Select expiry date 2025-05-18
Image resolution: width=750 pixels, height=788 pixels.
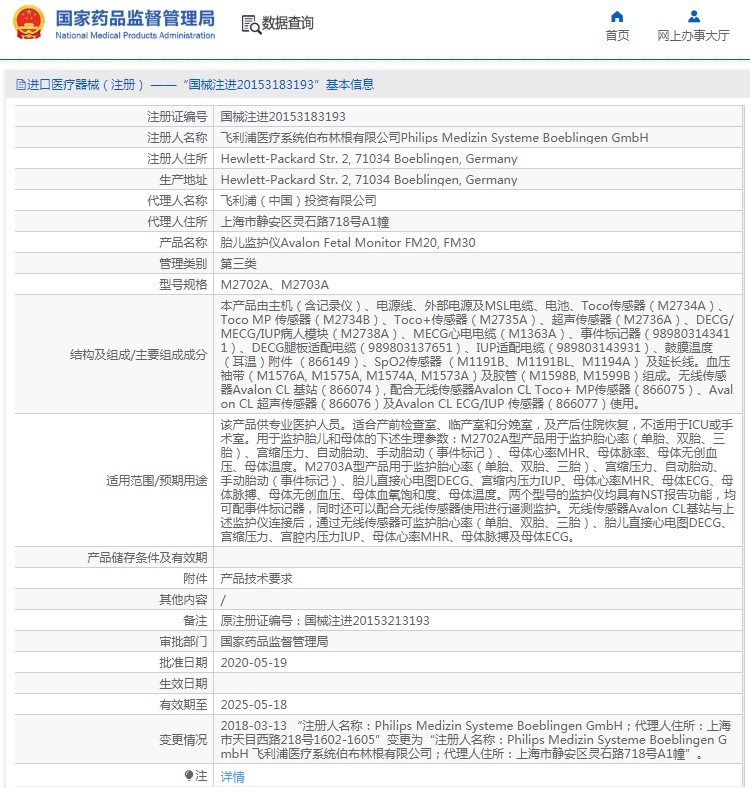point(253,705)
